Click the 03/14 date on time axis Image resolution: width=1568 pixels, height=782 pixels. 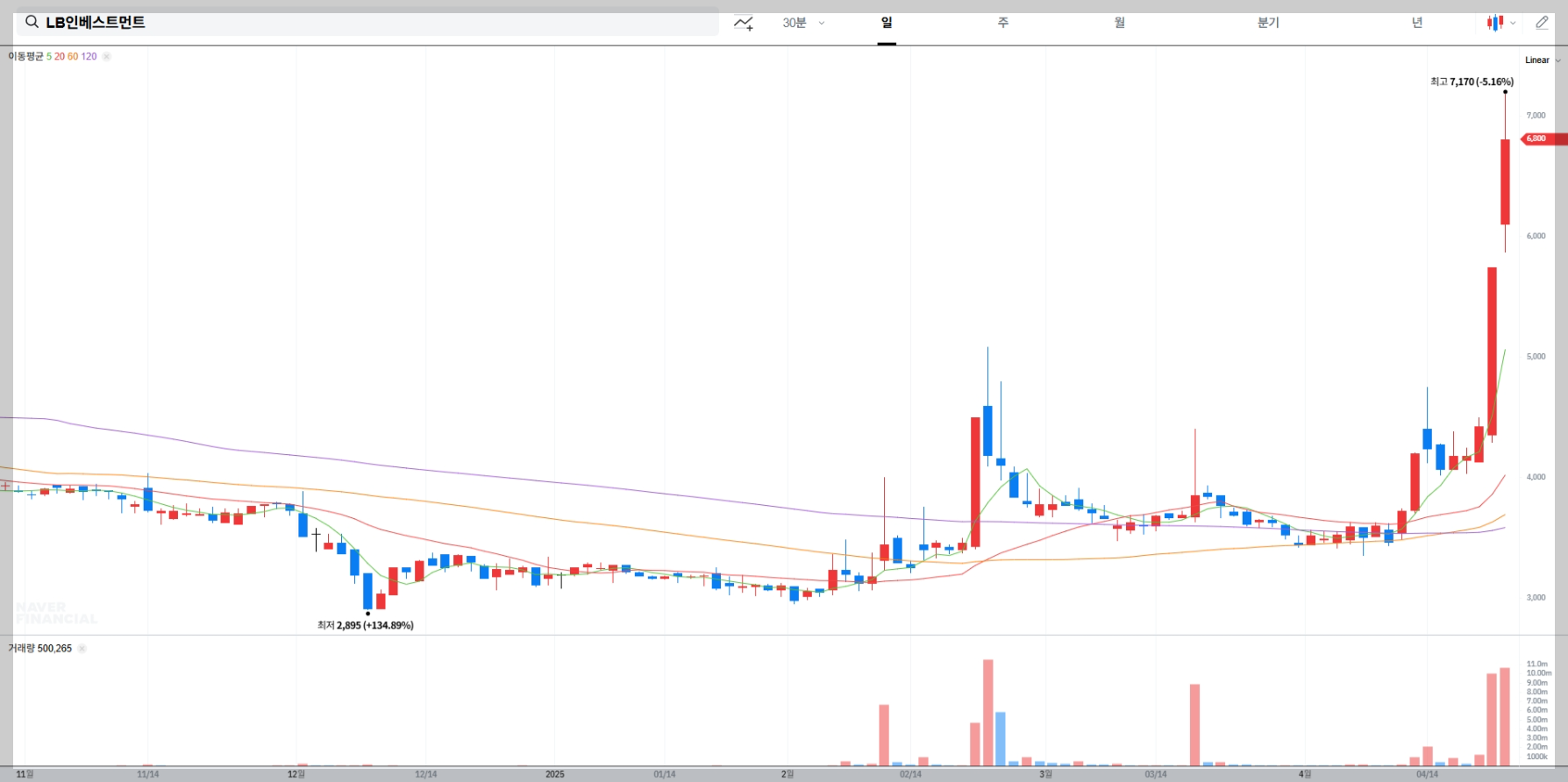point(1156,774)
